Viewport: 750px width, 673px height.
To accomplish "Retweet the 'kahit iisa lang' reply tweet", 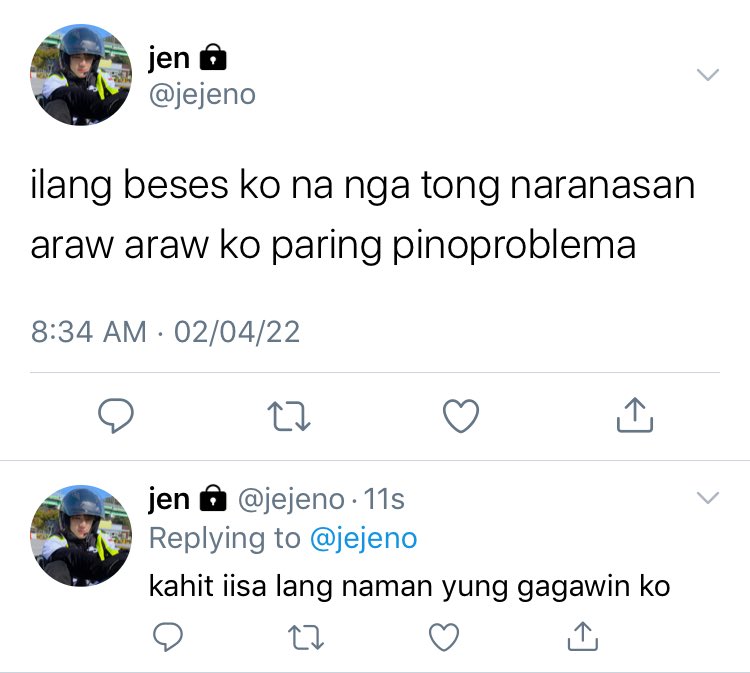I will click(306, 638).
